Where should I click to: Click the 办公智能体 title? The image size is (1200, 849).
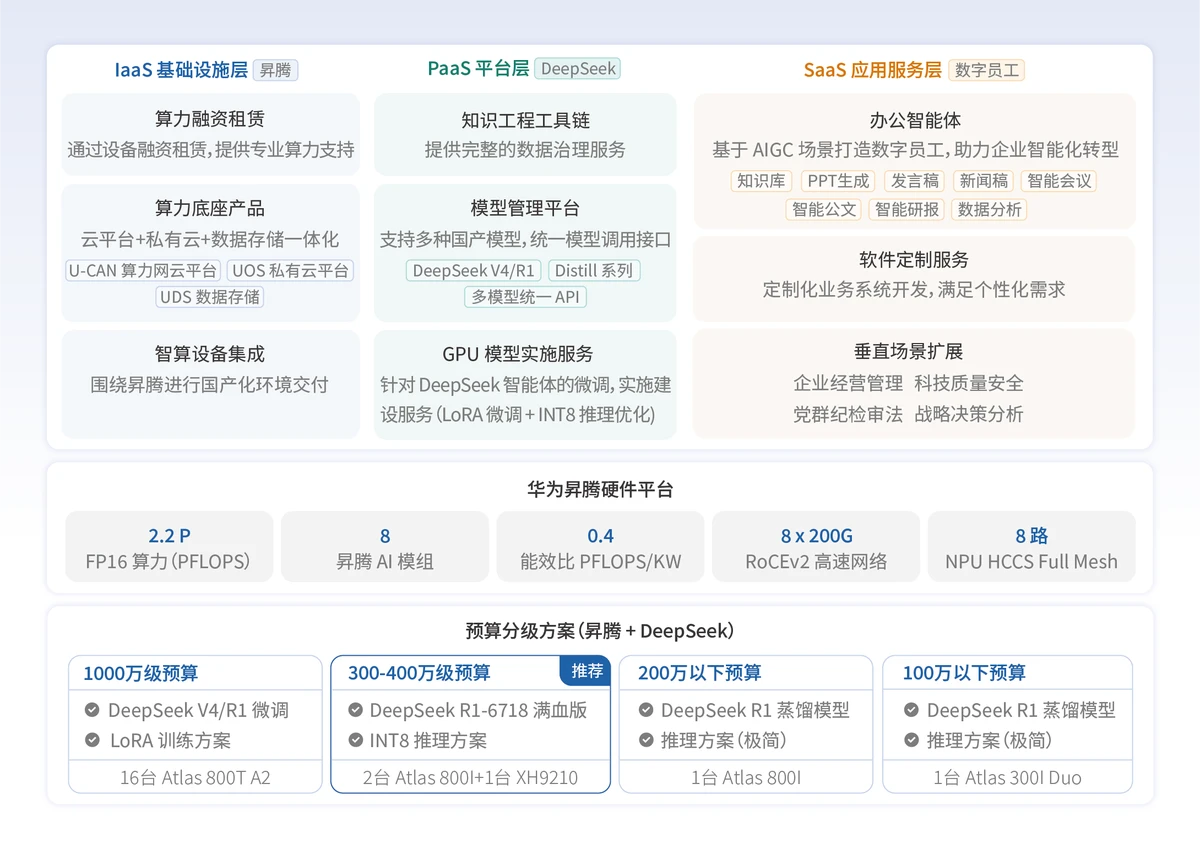[x=915, y=120]
